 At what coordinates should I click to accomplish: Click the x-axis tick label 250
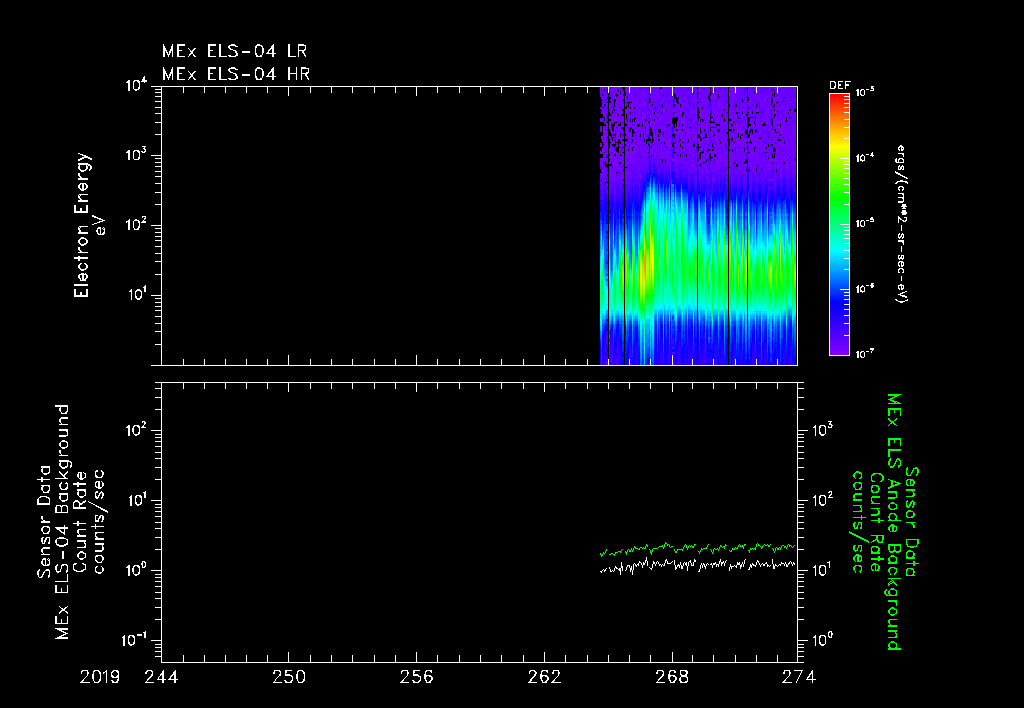click(289, 677)
